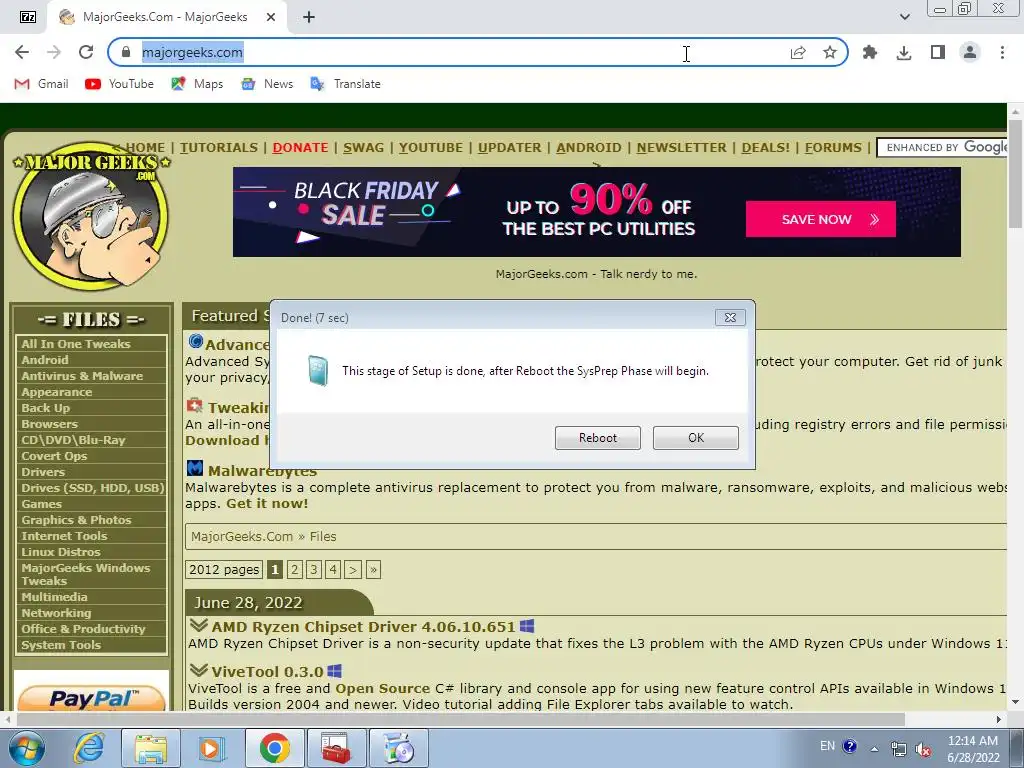Open Maps bookmark

197,84
